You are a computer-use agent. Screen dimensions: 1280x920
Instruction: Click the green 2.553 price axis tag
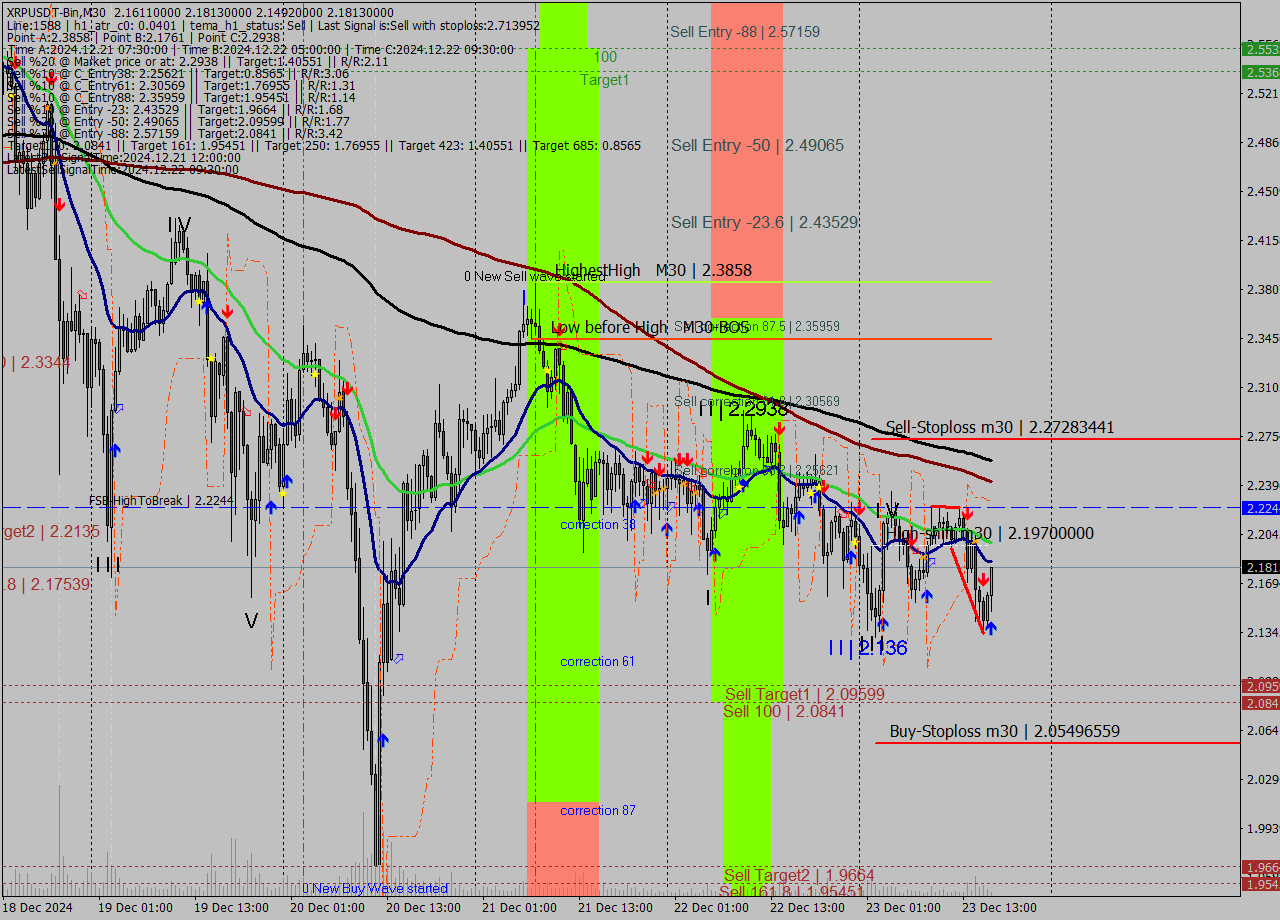[1260, 49]
